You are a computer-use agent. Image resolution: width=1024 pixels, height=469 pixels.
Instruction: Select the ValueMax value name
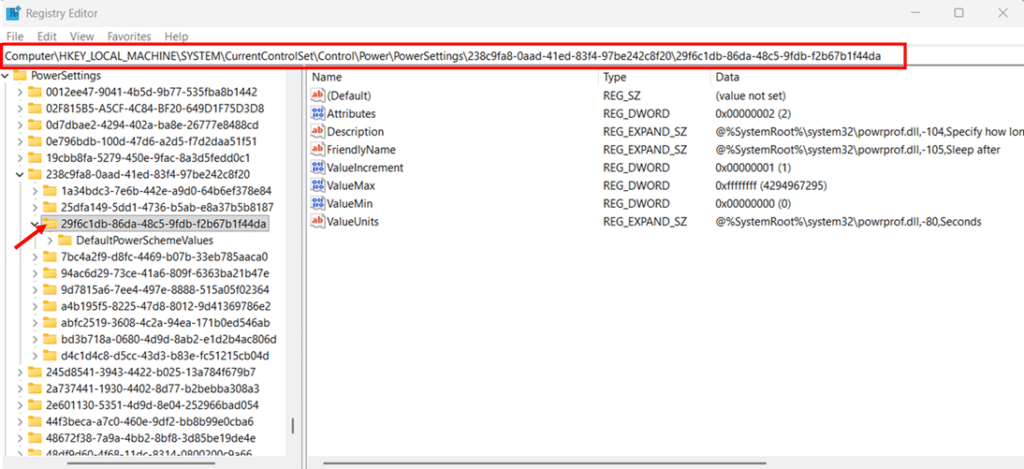(352, 186)
